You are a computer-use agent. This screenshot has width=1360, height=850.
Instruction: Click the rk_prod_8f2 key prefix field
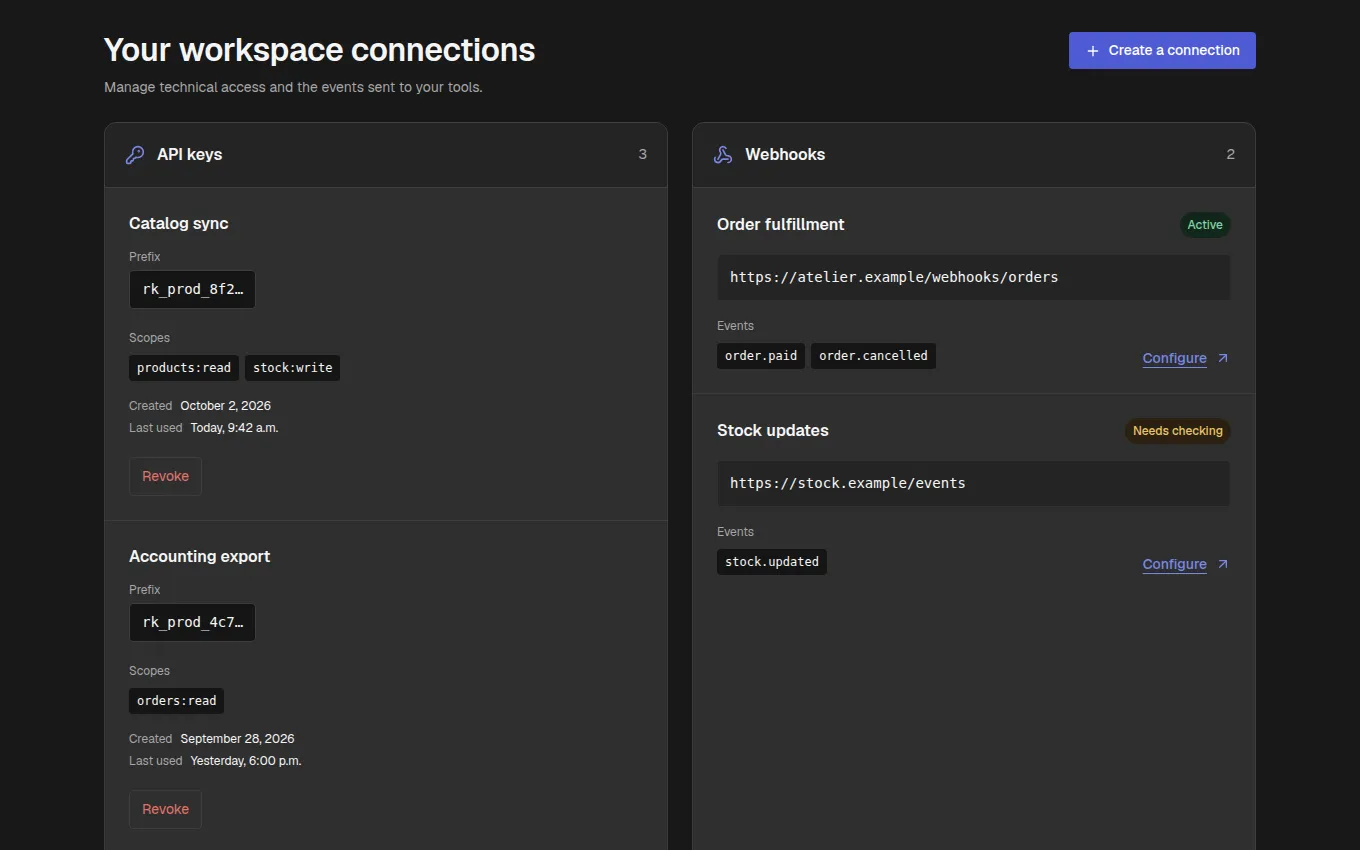coord(192,289)
